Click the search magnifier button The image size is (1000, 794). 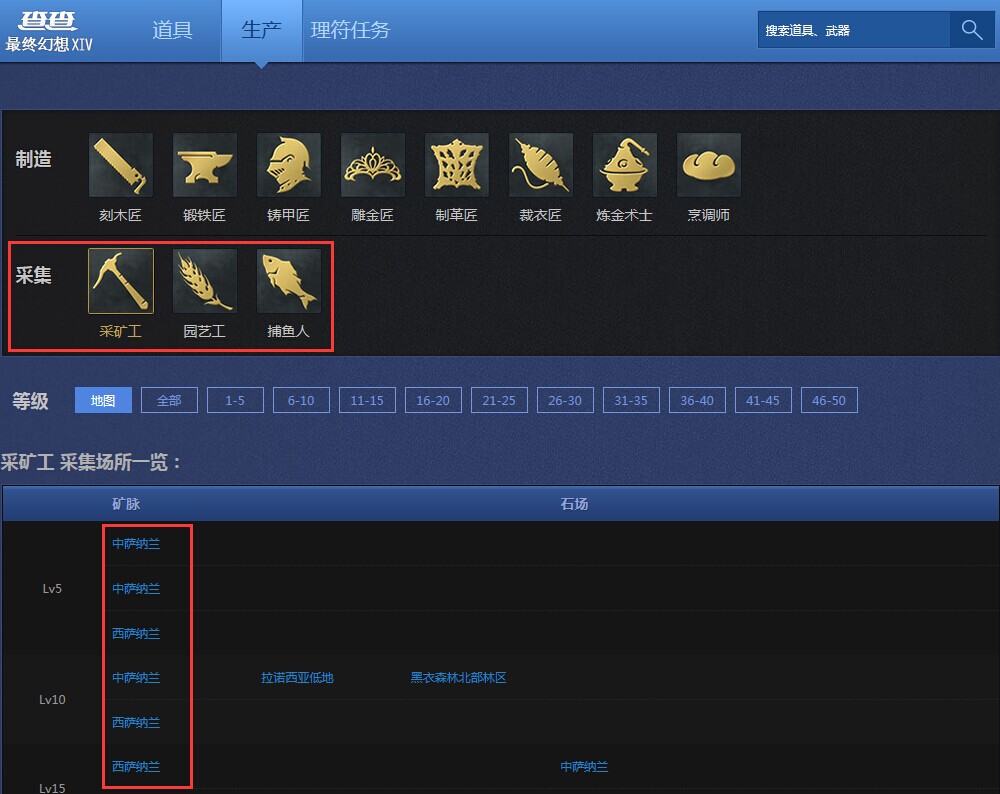pyautogui.click(x=972, y=30)
